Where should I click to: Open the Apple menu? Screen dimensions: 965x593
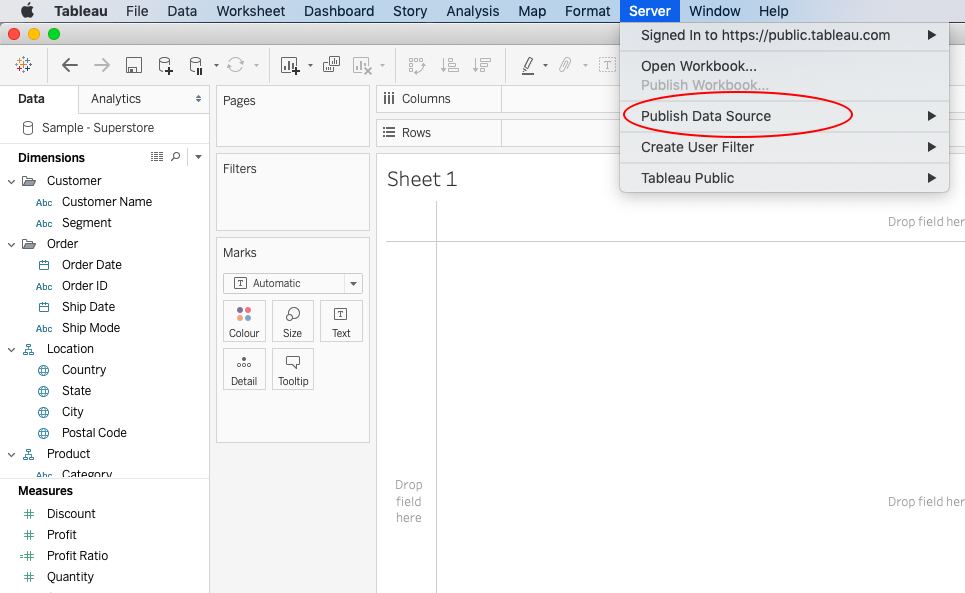click(x=28, y=11)
